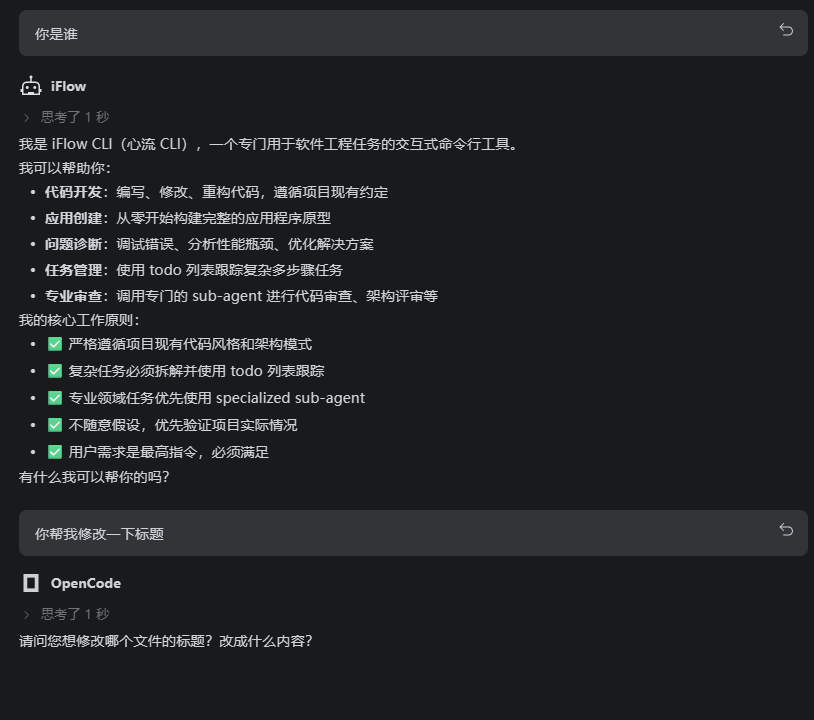Click the revert arrow on the 你帮我修改一下标题 message
The image size is (814, 720).
[786, 531]
